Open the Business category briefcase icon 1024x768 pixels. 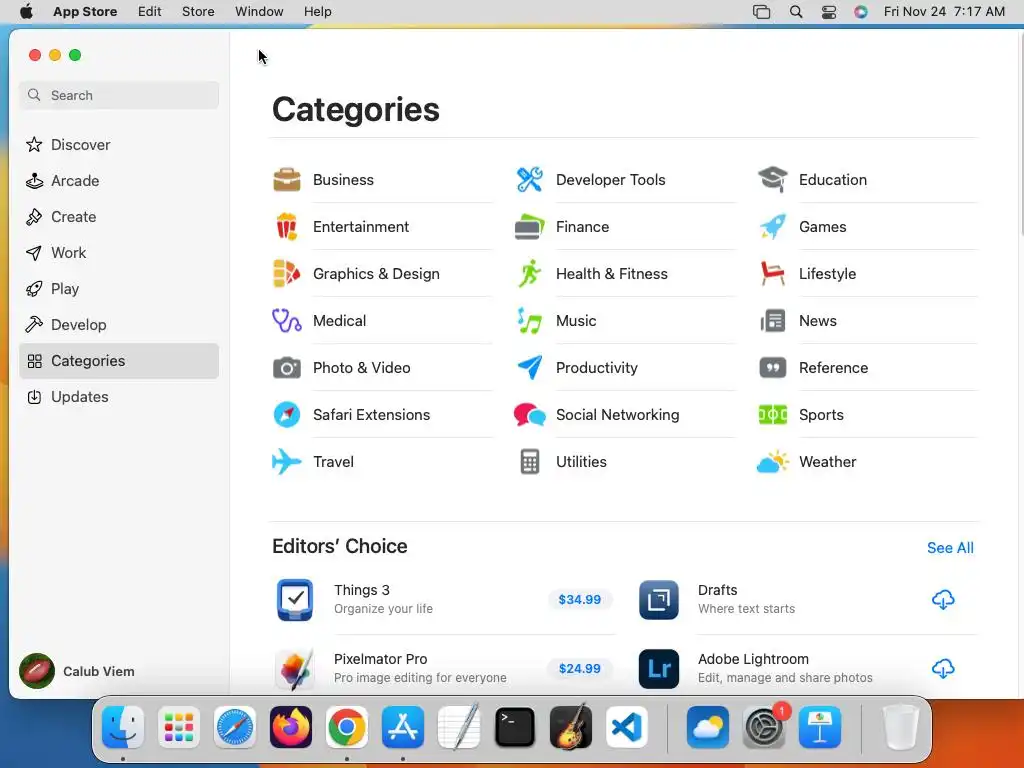[287, 180]
